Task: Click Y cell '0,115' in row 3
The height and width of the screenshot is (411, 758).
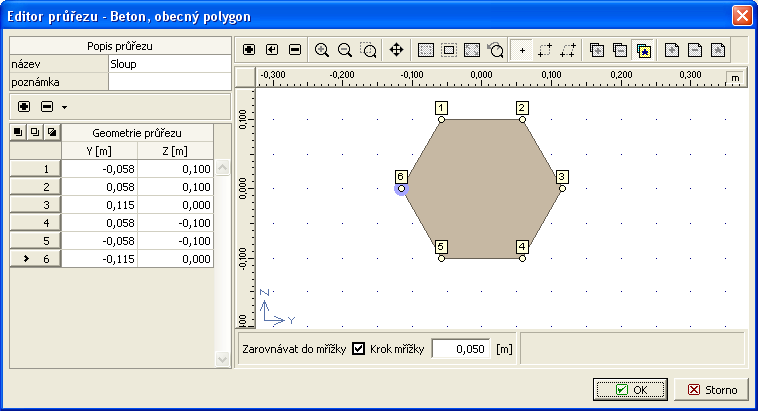Action: pyautogui.click(x=100, y=205)
